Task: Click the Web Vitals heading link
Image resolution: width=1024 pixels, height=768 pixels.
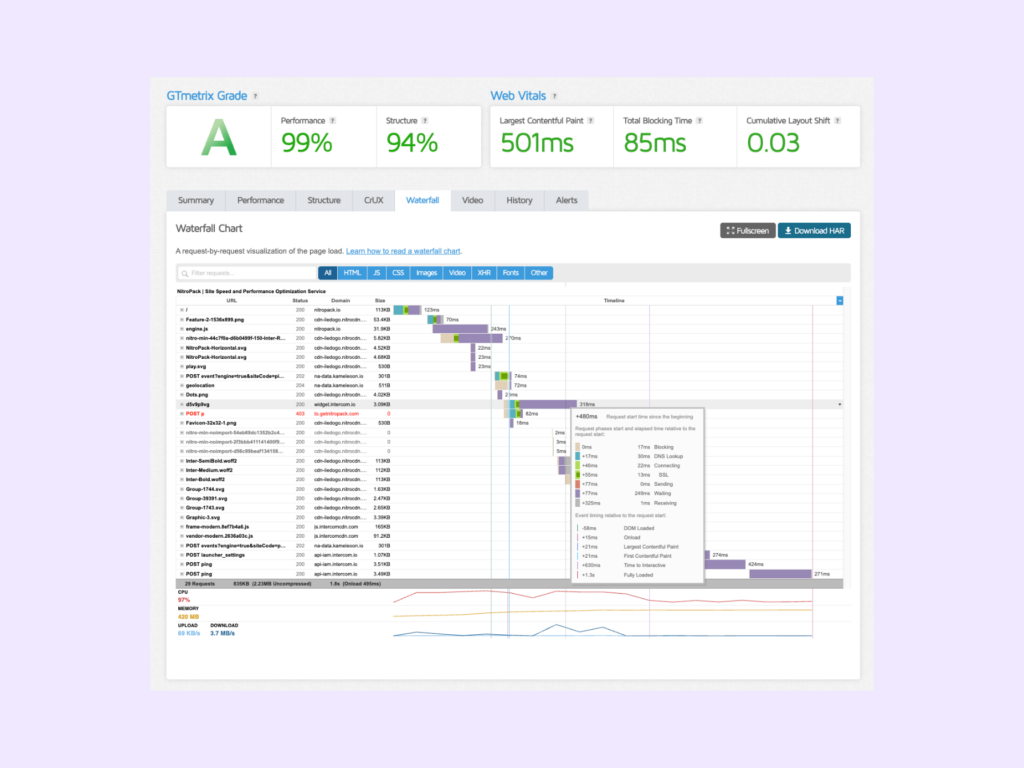Action: coord(518,96)
